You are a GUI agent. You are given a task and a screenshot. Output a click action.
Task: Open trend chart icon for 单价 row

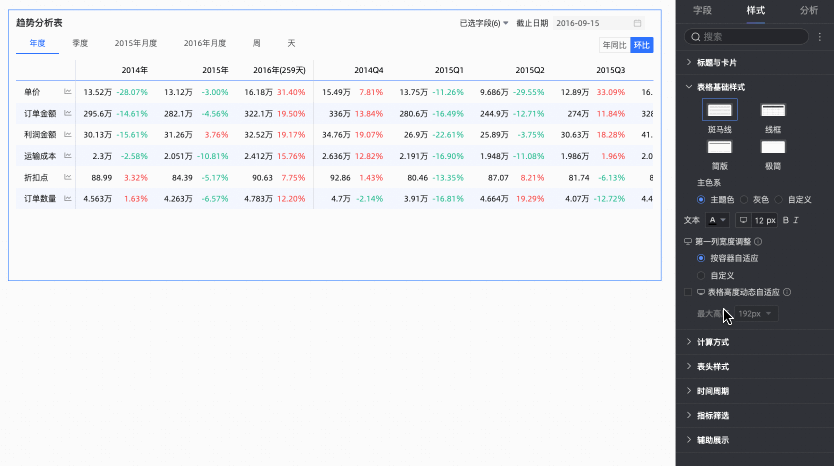(68, 91)
